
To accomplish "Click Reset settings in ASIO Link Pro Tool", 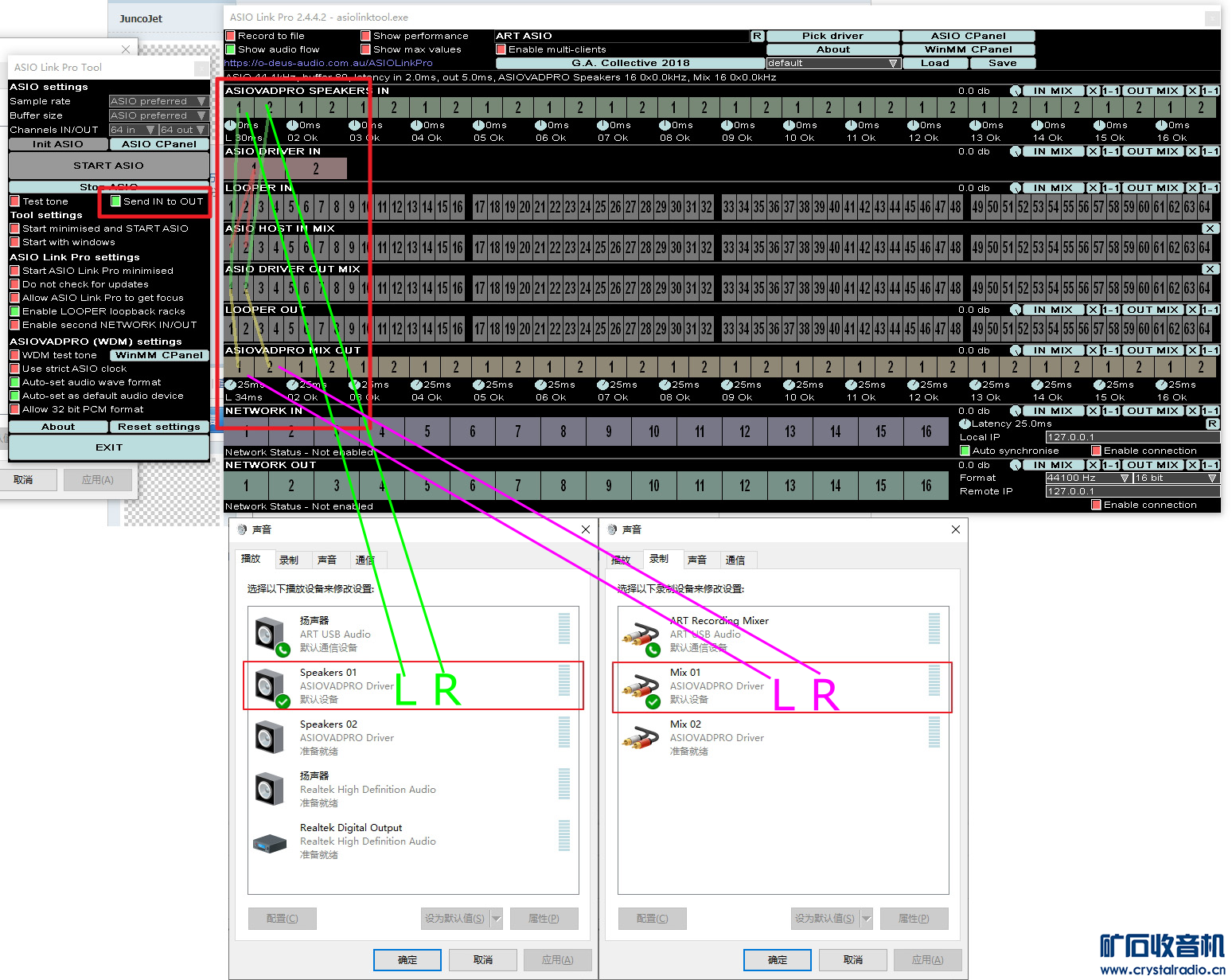I will (159, 427).
